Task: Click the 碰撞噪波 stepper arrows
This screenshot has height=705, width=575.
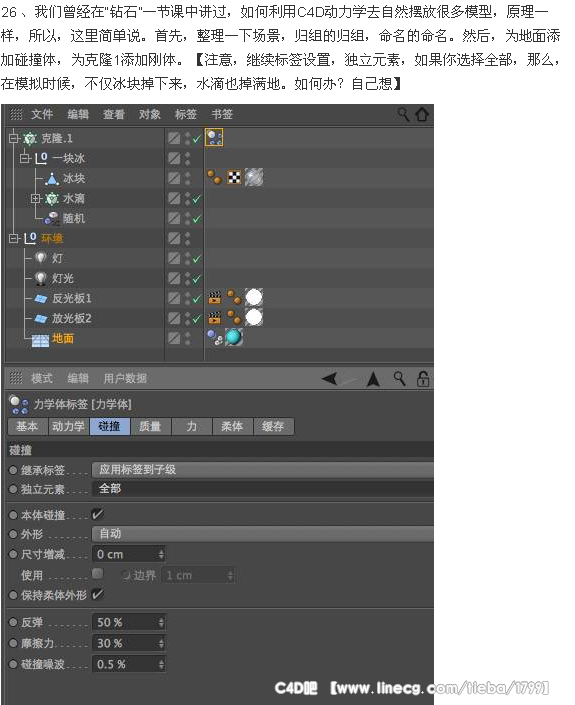Action: [x=161, y=664]
